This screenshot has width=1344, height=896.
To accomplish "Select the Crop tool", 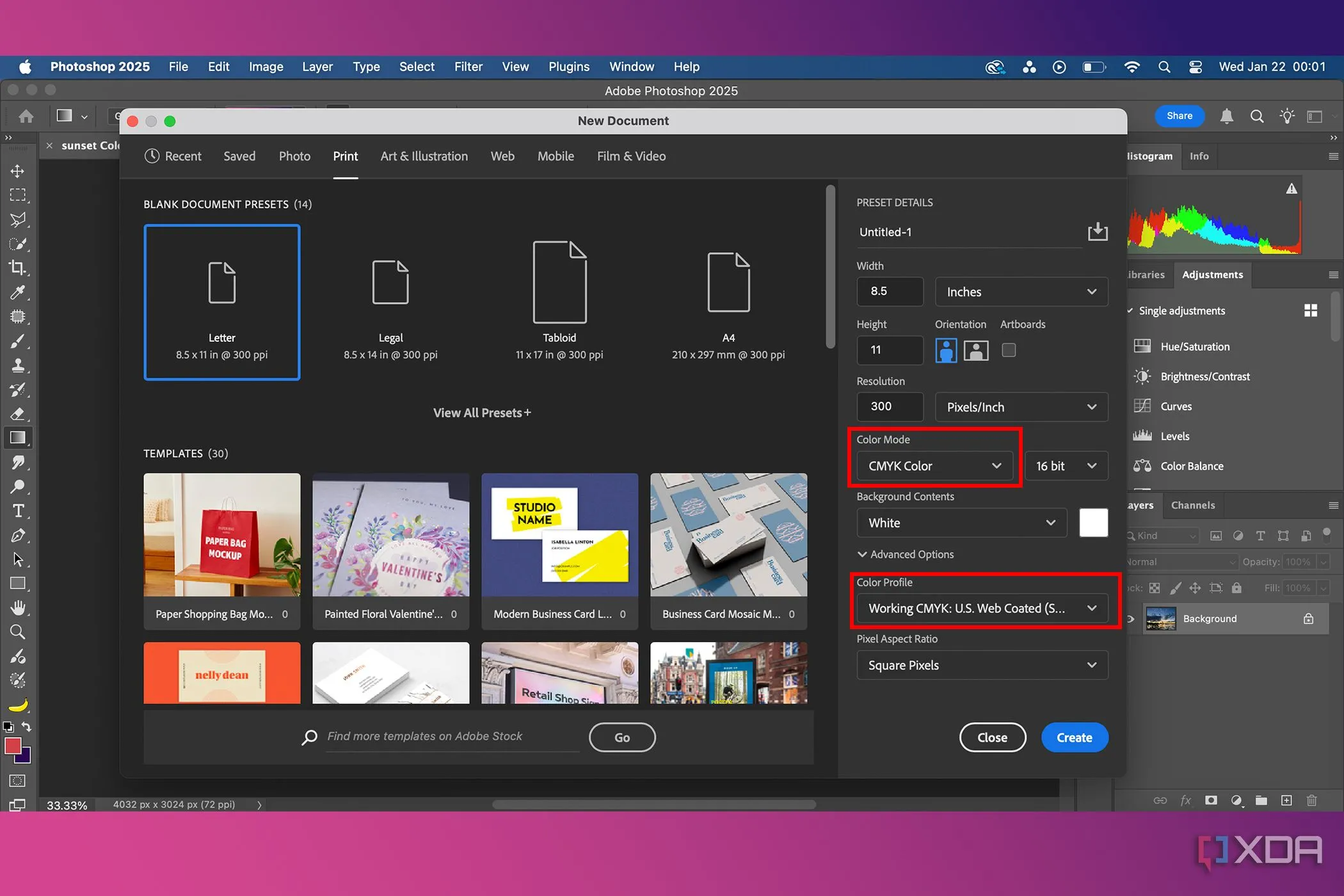I will tap(17, 268).
